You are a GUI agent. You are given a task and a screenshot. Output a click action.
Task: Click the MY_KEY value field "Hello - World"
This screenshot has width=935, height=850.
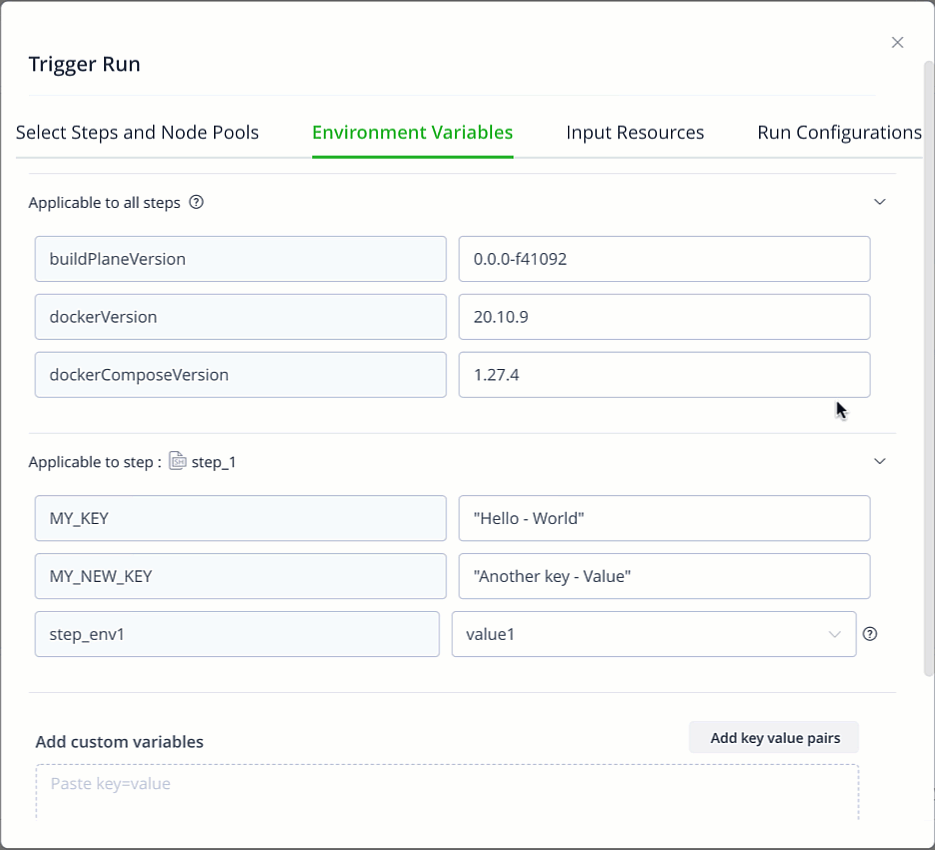664,519
